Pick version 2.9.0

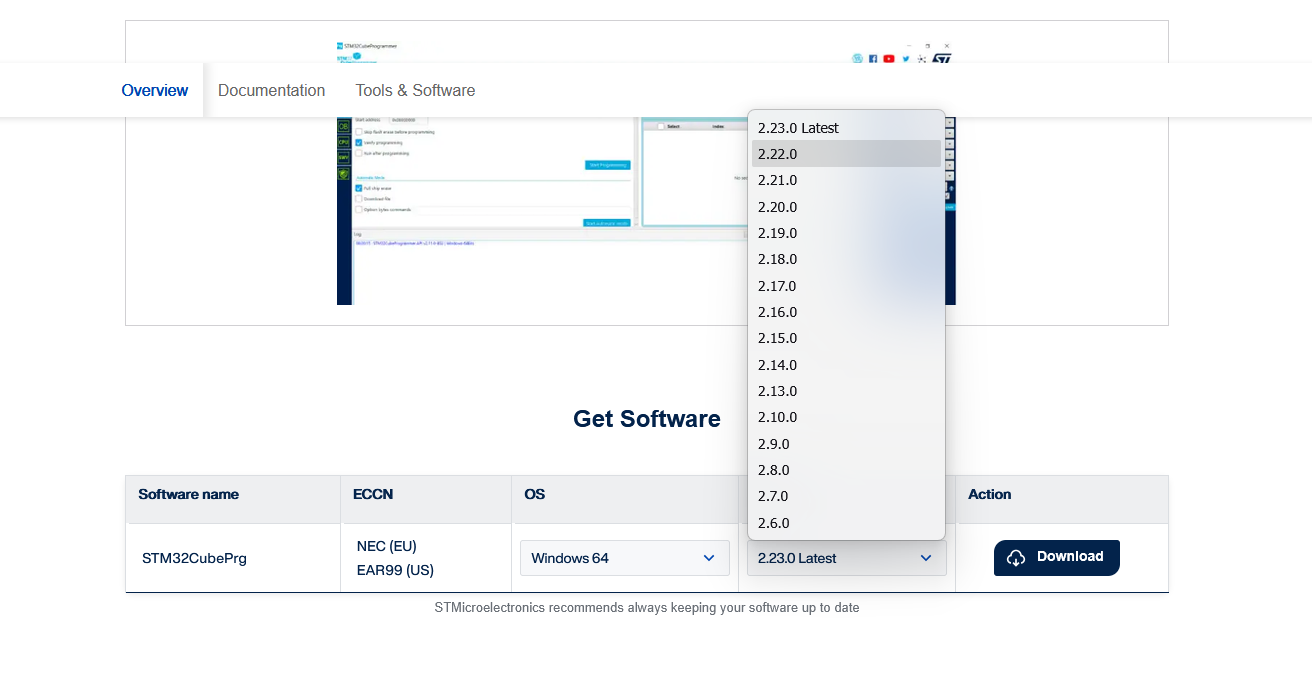846,444
